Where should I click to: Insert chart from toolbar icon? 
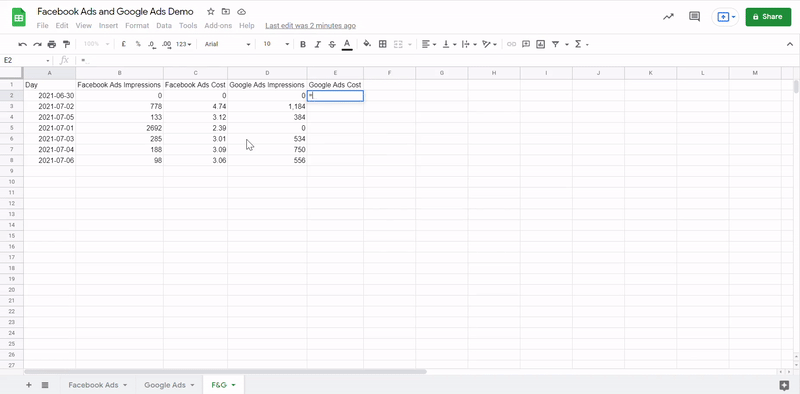[541, 44]
